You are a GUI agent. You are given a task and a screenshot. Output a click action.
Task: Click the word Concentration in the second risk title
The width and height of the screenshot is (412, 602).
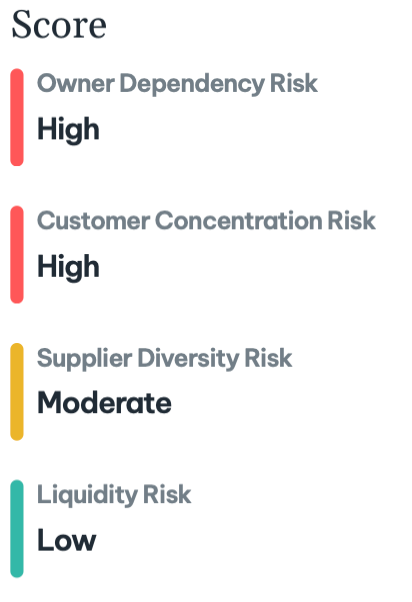[238, 221]
